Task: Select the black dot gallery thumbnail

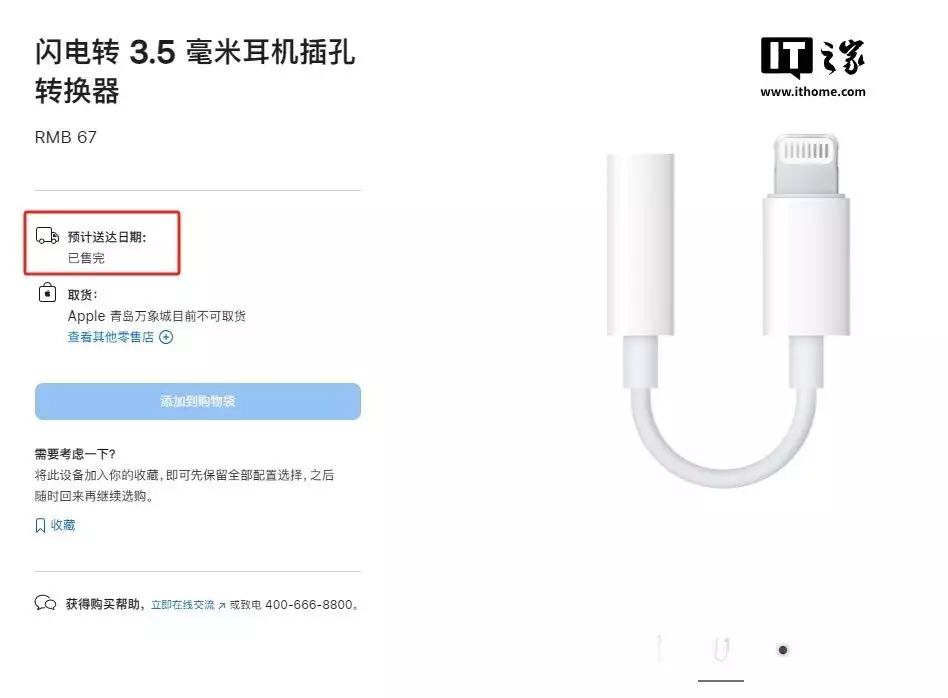Action: [782, 650]
